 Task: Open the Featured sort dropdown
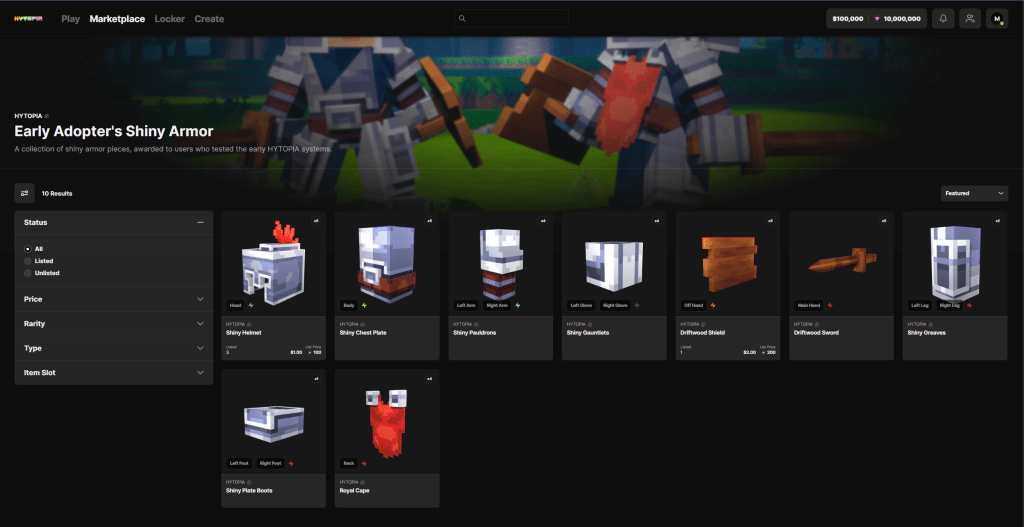pyautogui.click(x=974, y=193)
